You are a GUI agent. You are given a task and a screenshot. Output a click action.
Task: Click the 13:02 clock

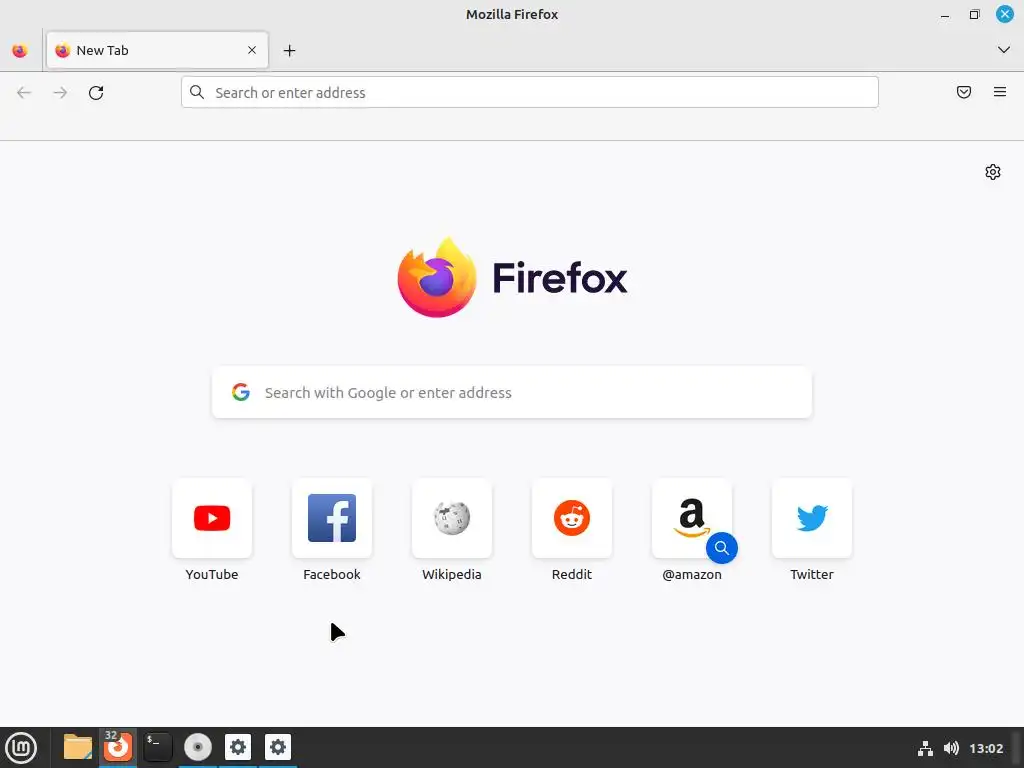[x=986, y=748]
